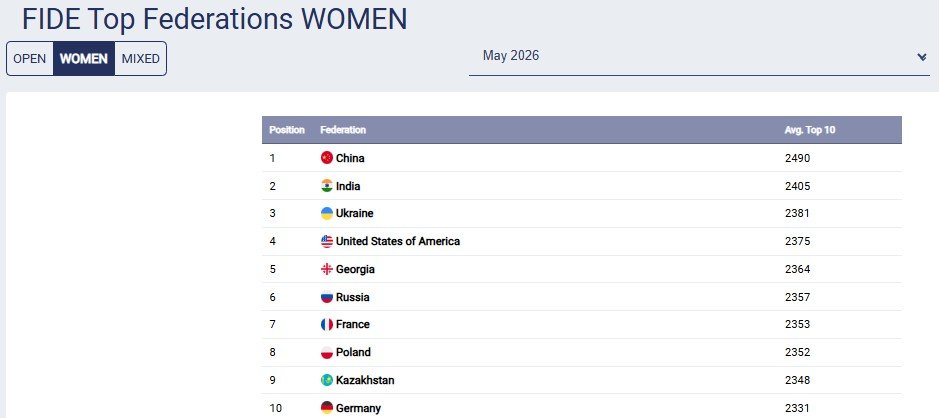
Task: Open the May 2026 period dropdown
Action: click(699, 56)
